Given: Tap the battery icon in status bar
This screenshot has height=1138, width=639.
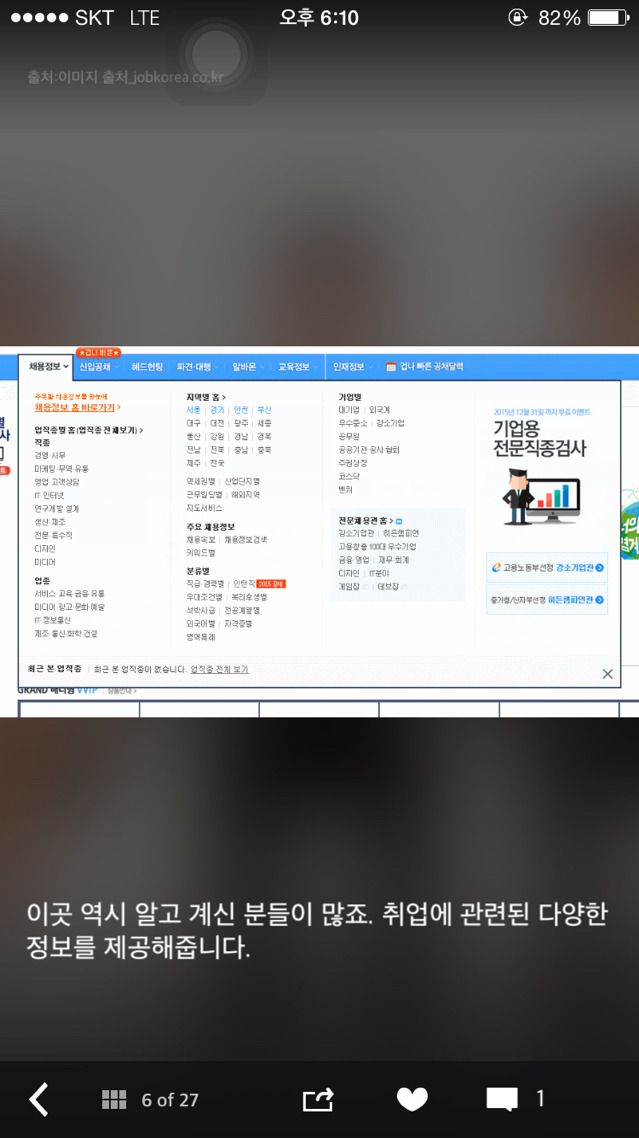Looking at the screenshot, I should [x=609, y=17].
